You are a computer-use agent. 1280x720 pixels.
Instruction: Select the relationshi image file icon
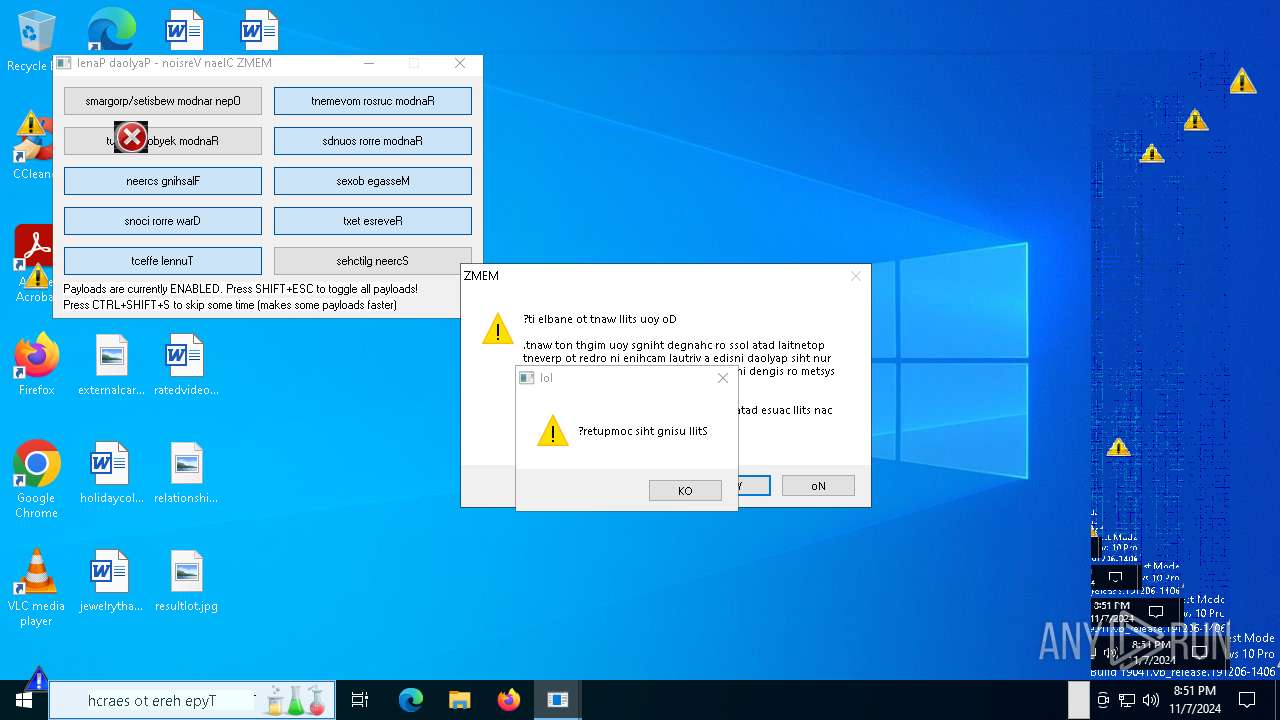pos(186,473)
